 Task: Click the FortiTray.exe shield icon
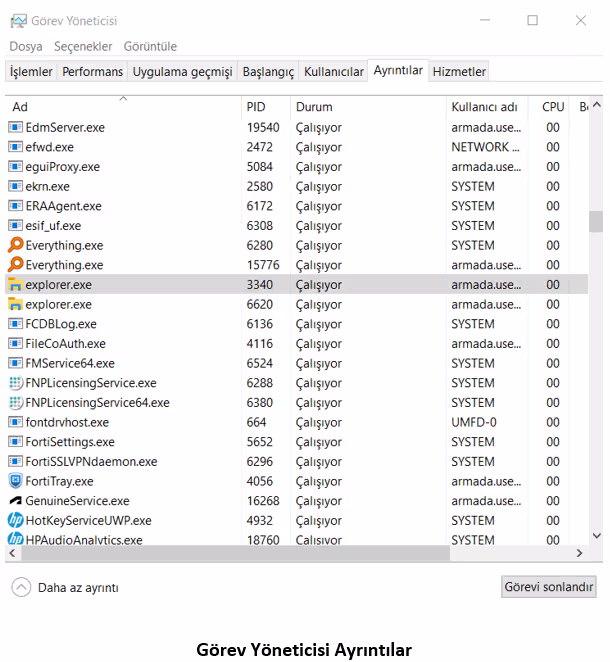pyautogui.click(x=15, y=481)
